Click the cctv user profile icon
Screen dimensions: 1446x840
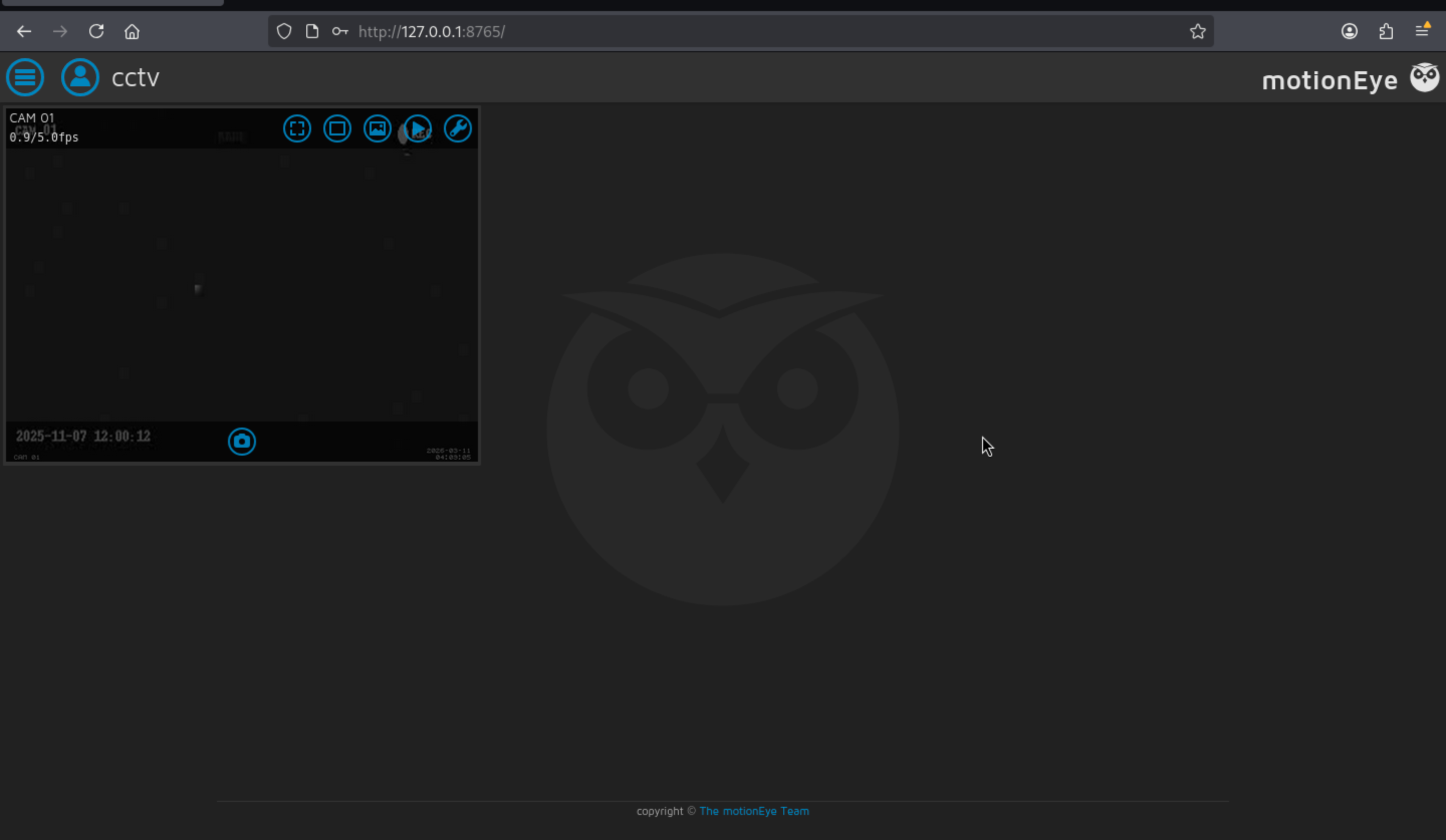(x=80, y=77)
